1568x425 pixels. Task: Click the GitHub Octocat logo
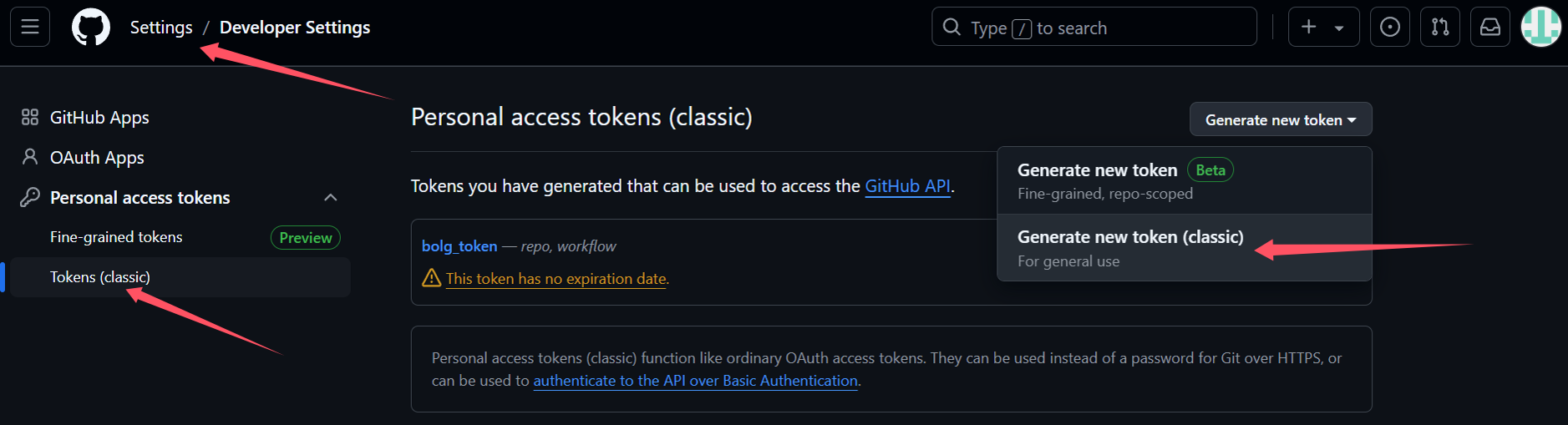tap(90, 28)
